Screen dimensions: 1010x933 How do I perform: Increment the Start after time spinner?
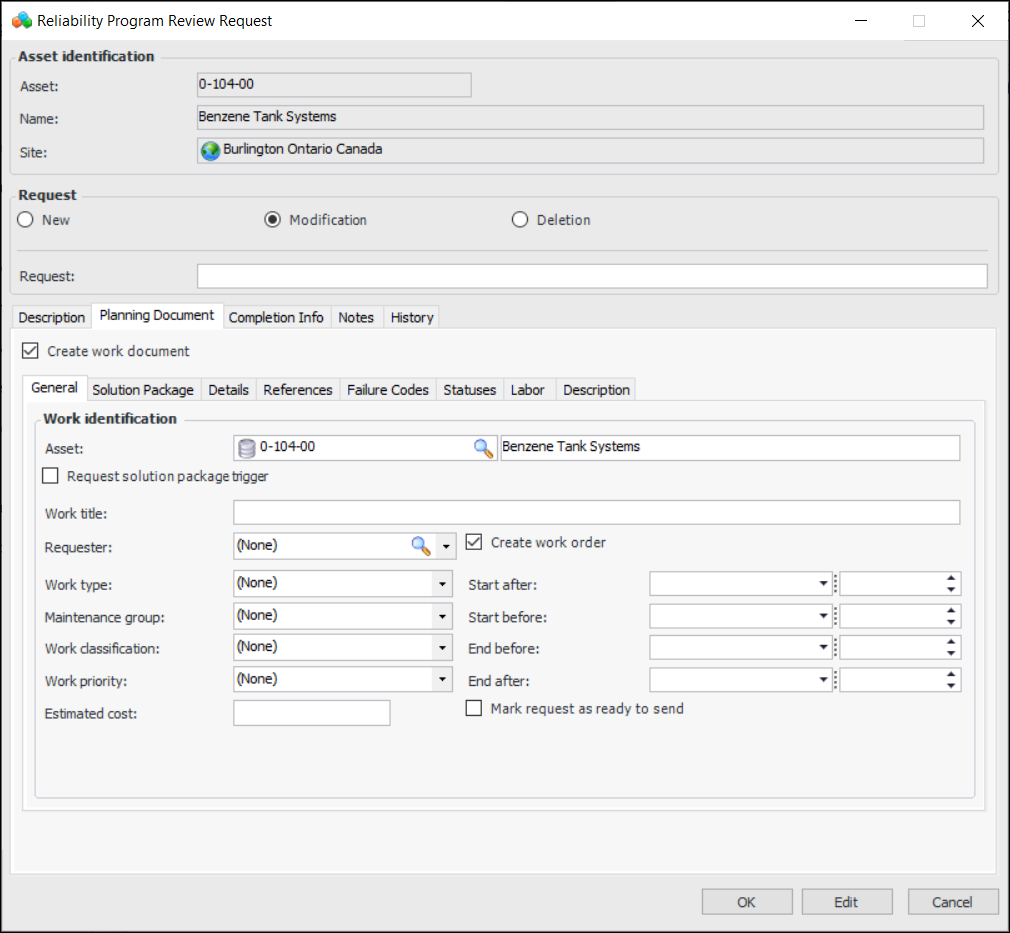[950, 578]
